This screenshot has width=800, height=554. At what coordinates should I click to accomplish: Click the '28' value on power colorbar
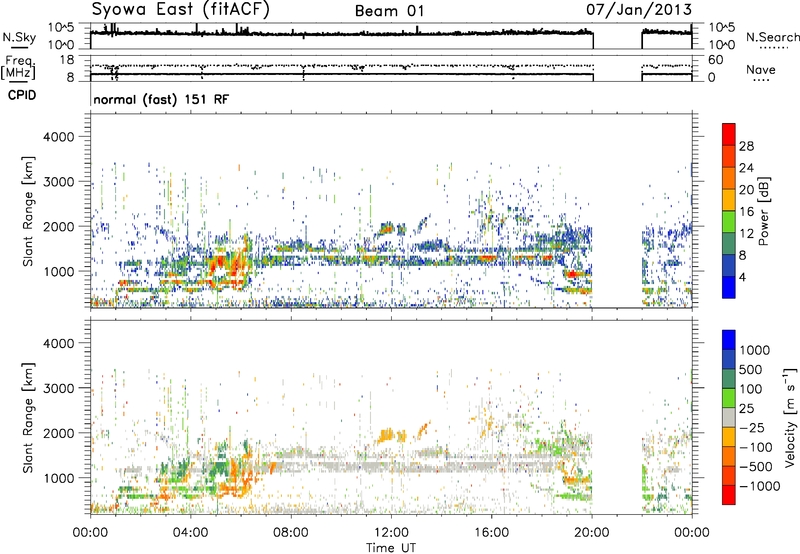(x=746, y=146)
